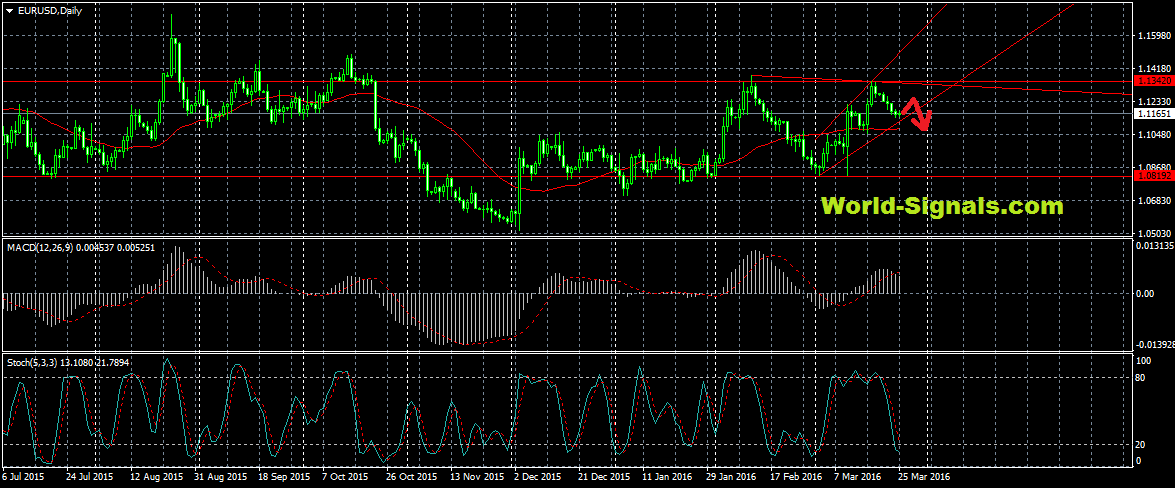Click the red 1.13420 price tag
Viewport: 1175px width, 488px height.
pos(1153,80)
